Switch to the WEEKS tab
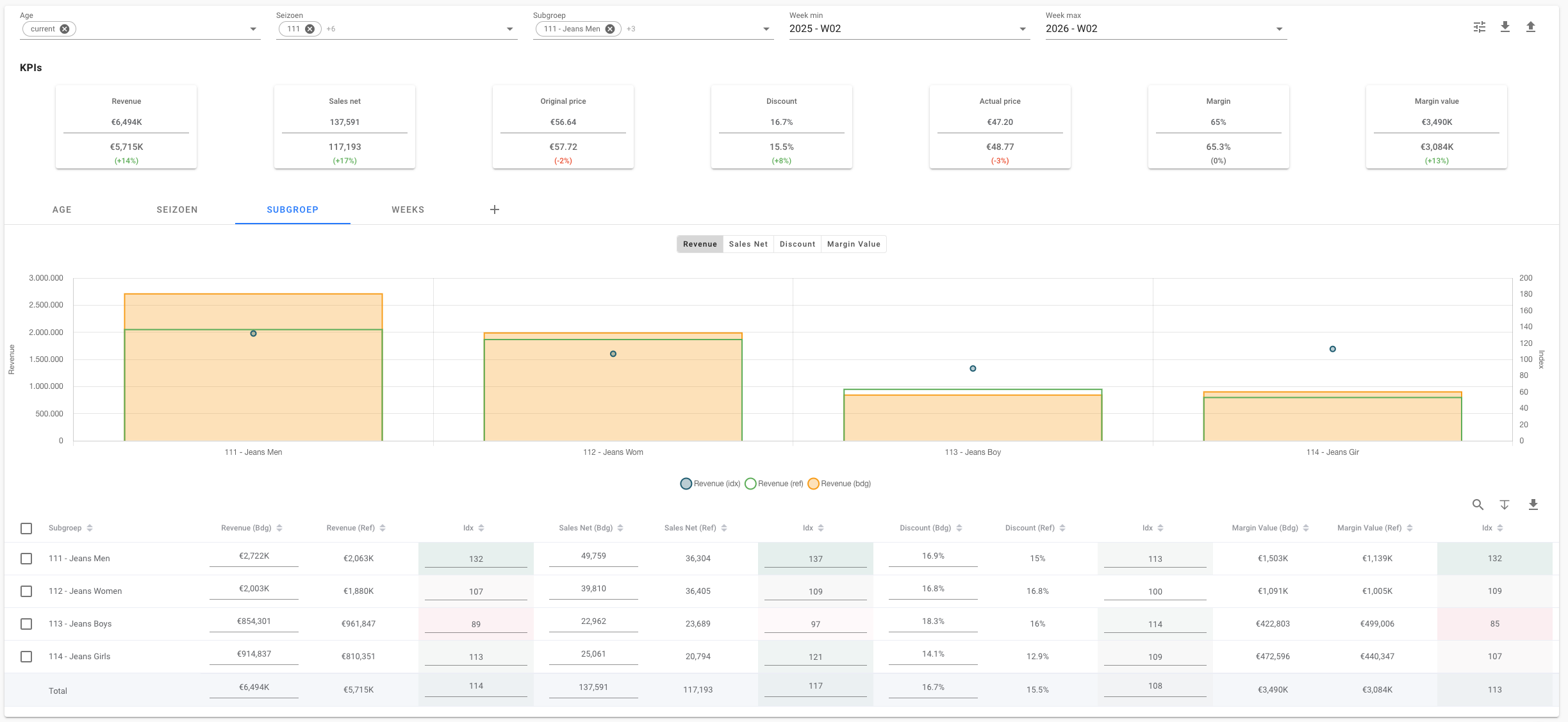The image size is (1568, 722). pyautogui.click(x=408, y=209)
